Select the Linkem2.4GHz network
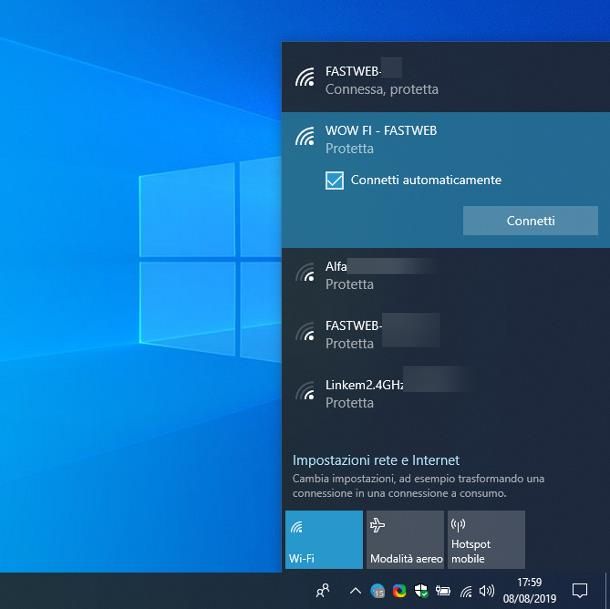This screenshot has height=609, width=610. pos(446,393)
